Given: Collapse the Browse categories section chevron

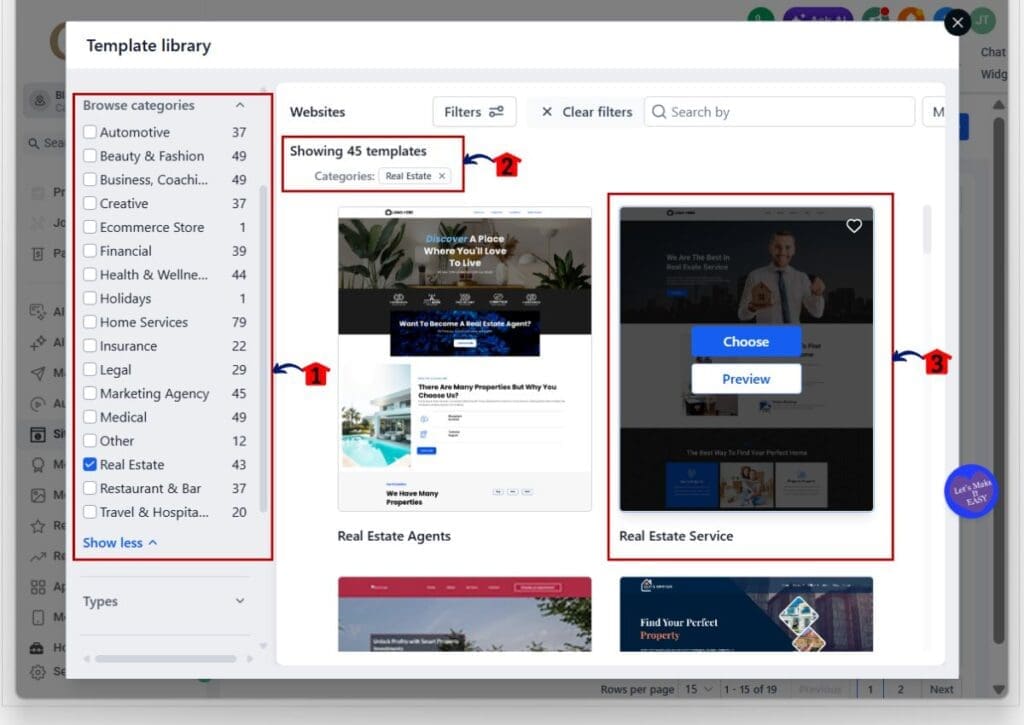Looking at the screenshot, I should click(240, 105).
